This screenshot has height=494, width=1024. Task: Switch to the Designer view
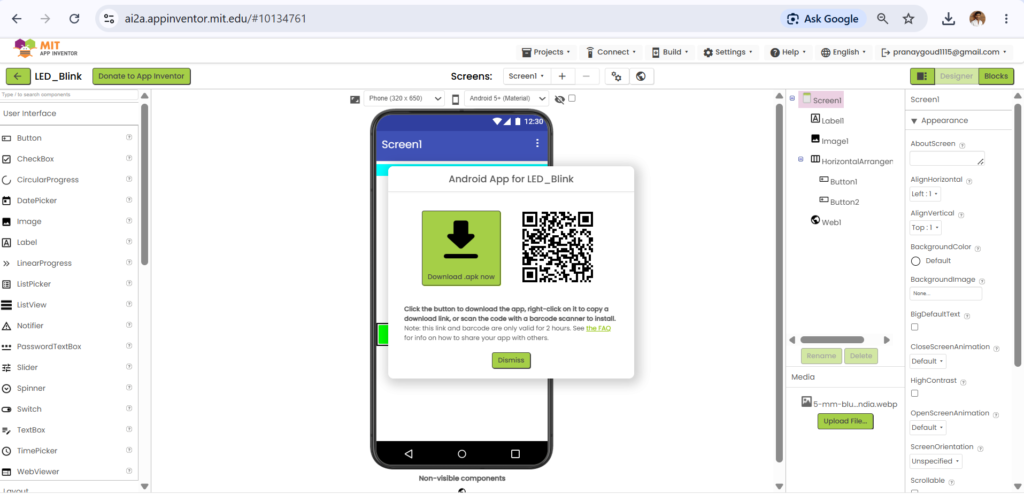tap(956, 76)
